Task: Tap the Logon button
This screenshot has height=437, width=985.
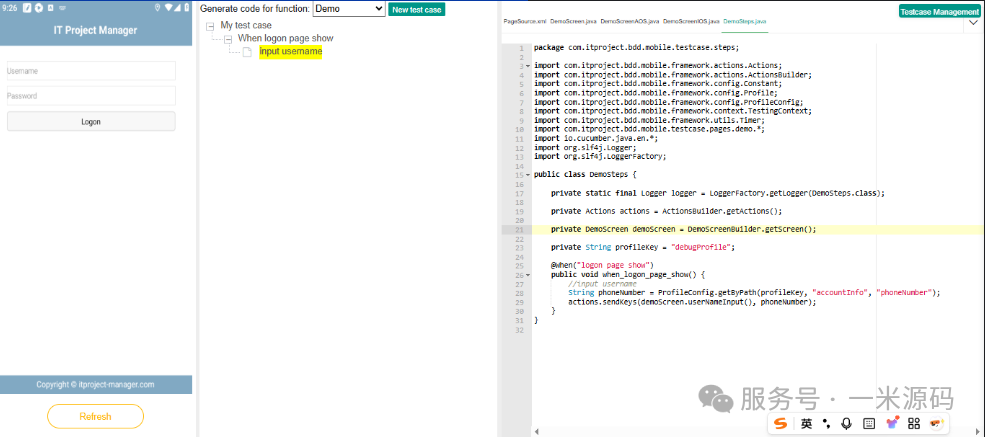Action: (91, 122)
